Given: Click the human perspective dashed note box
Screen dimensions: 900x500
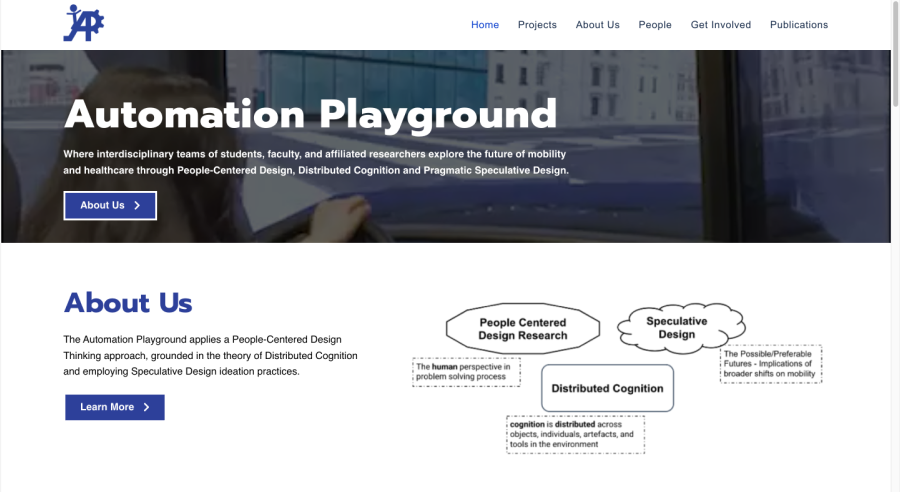Looking at the screenshot, I should point(462,372).
